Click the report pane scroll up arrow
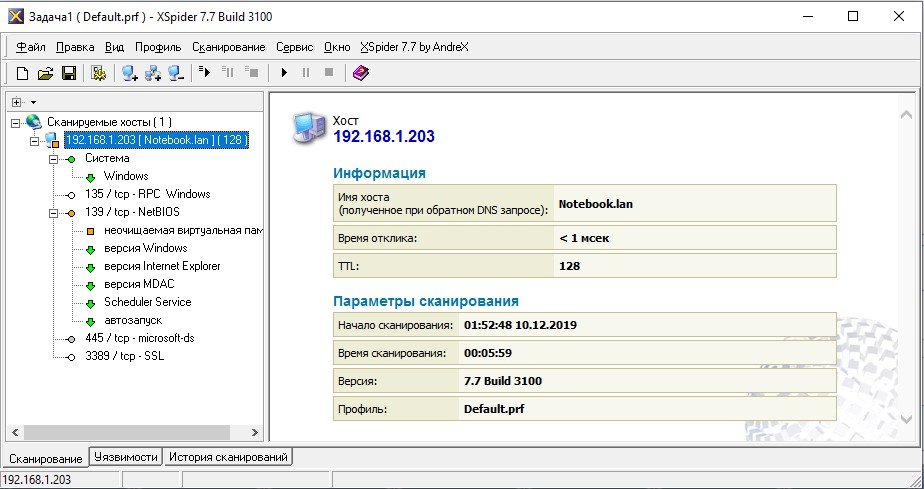The image size is (924, 489). pos(907,115)
